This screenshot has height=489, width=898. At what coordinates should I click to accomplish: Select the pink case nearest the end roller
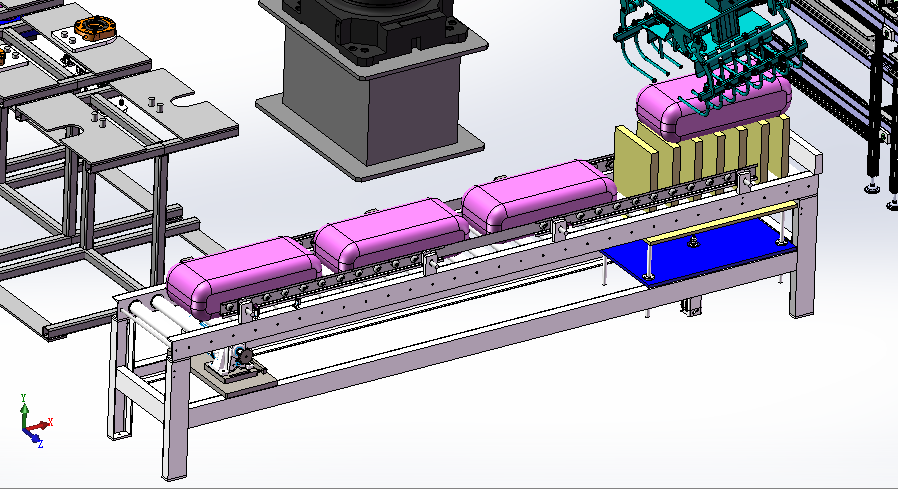[245, 279]
